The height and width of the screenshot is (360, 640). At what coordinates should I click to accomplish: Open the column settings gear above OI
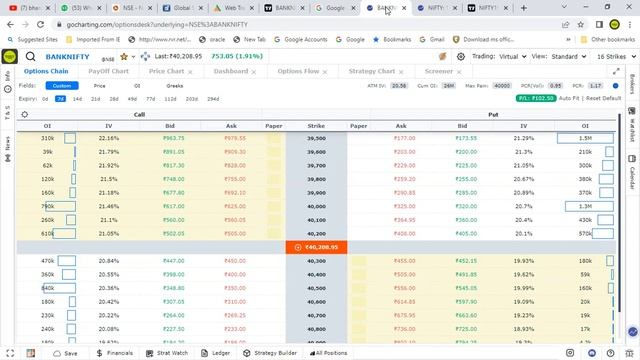[x=25, y=115]
